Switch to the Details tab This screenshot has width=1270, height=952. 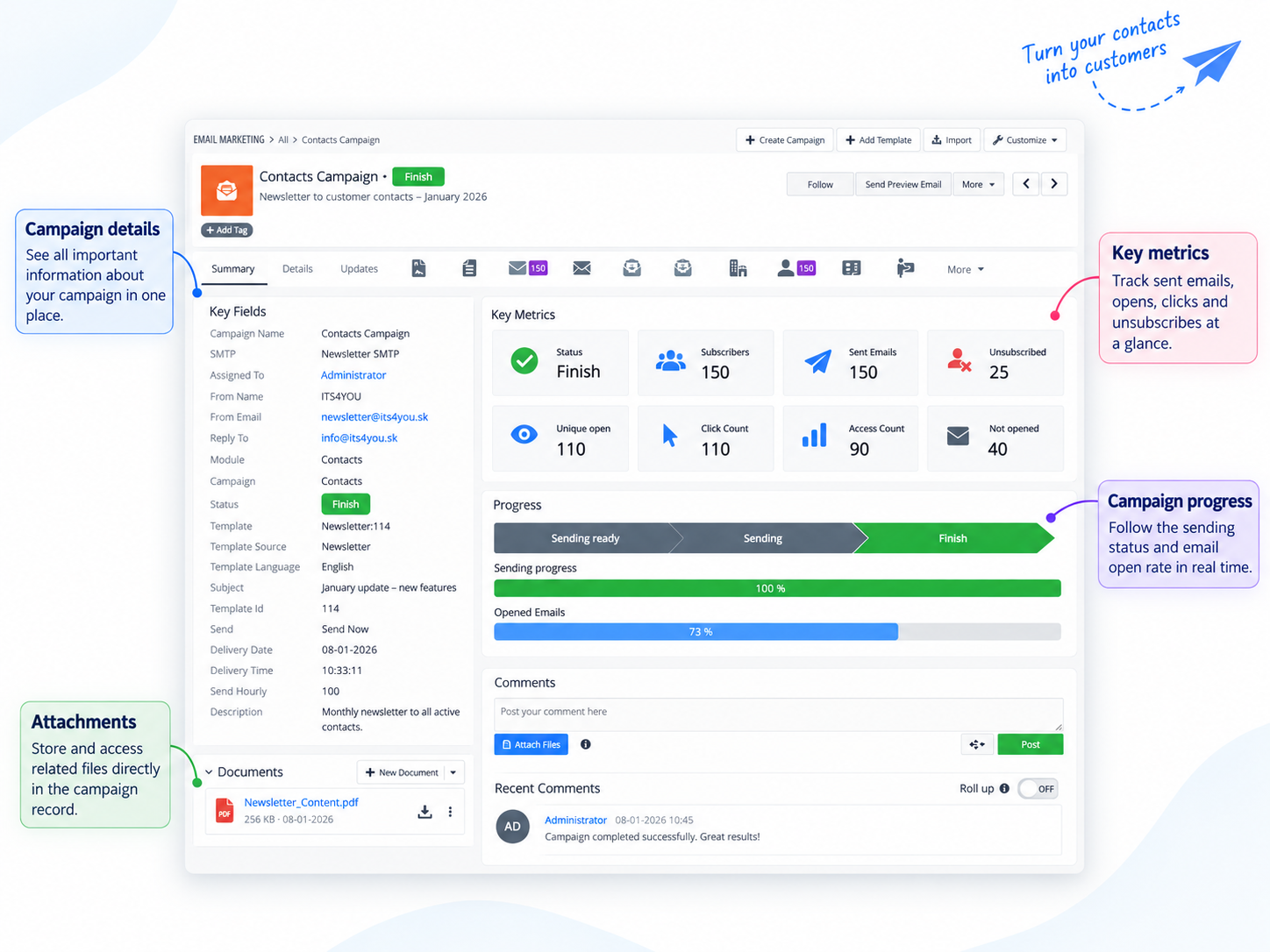pos(297,269)
